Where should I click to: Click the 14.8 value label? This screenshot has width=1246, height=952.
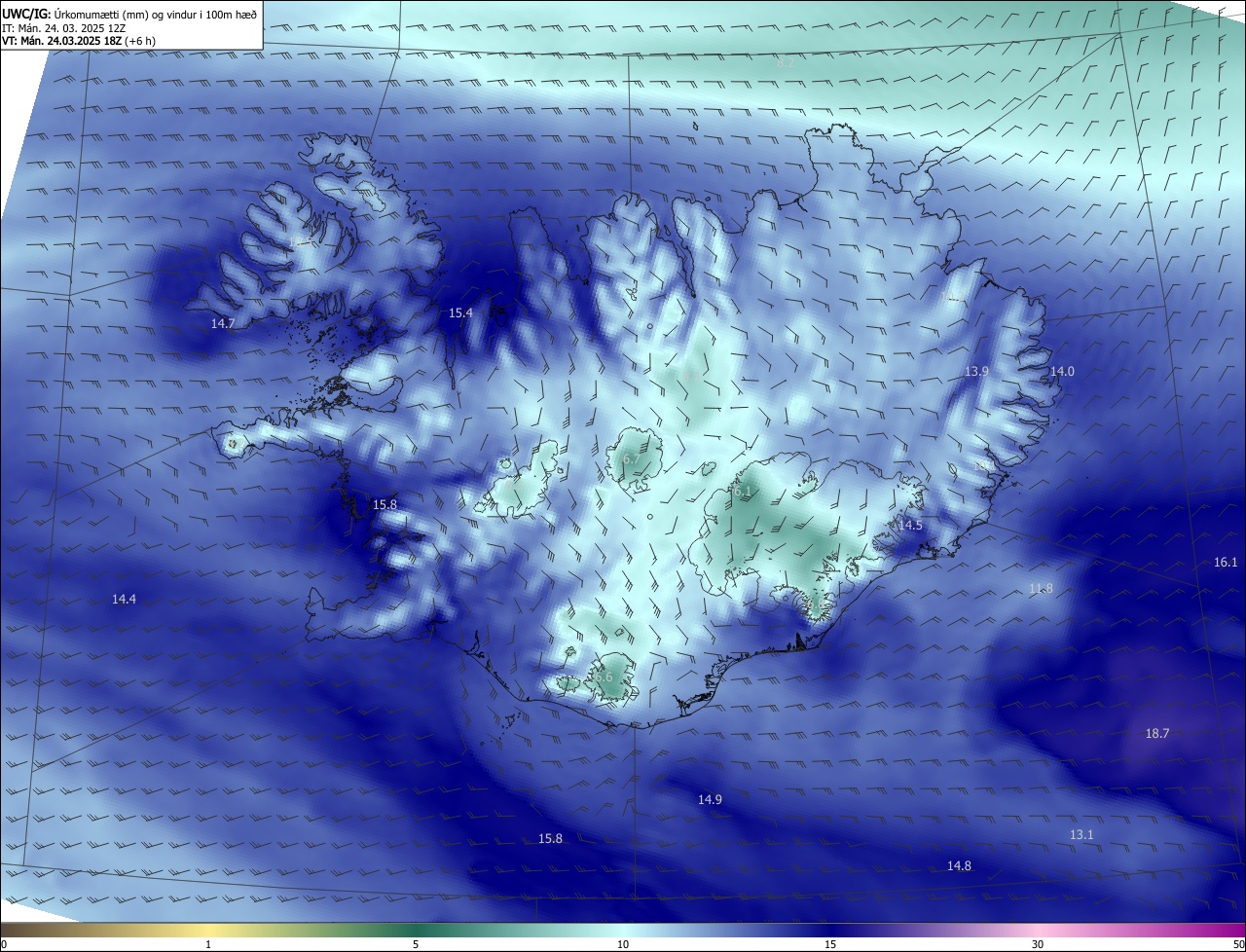pyautogui.click(x=959, y=866)
